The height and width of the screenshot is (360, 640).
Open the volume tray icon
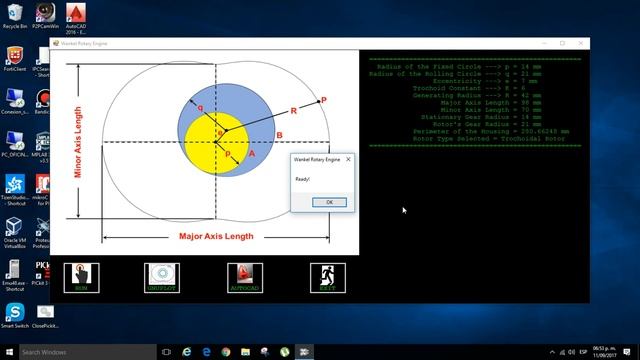coord(572,352)
